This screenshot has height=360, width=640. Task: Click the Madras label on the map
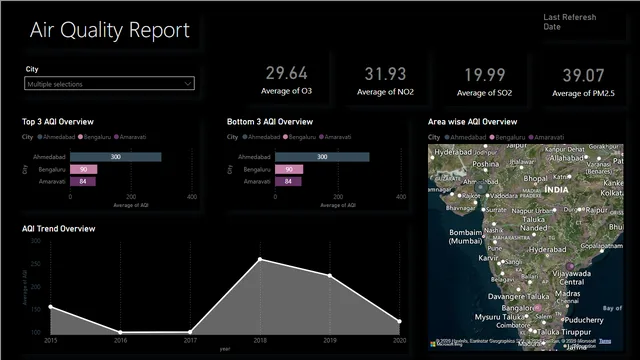[567, 293]
